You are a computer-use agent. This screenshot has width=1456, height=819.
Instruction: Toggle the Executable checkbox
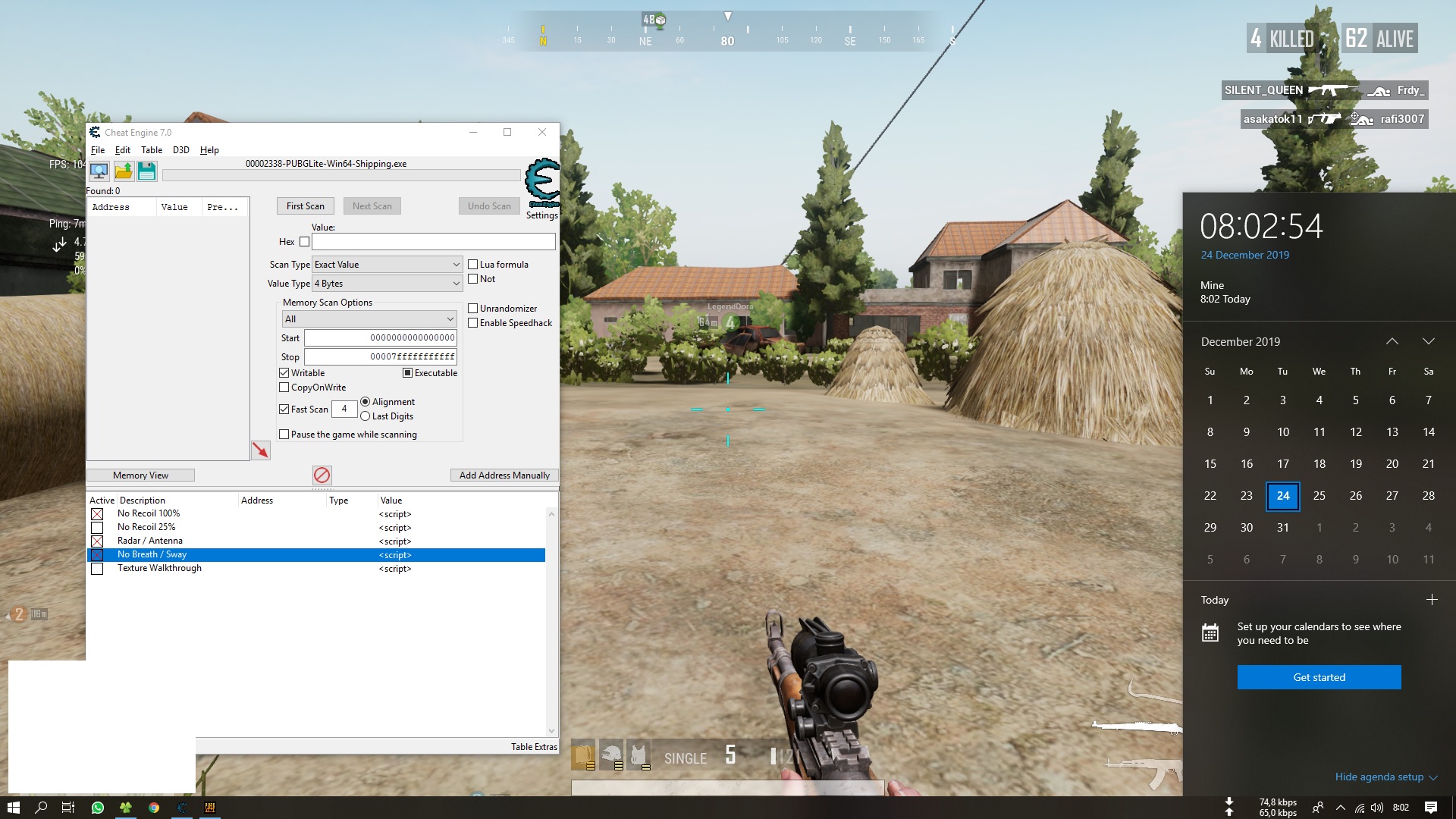click(407, 373)
